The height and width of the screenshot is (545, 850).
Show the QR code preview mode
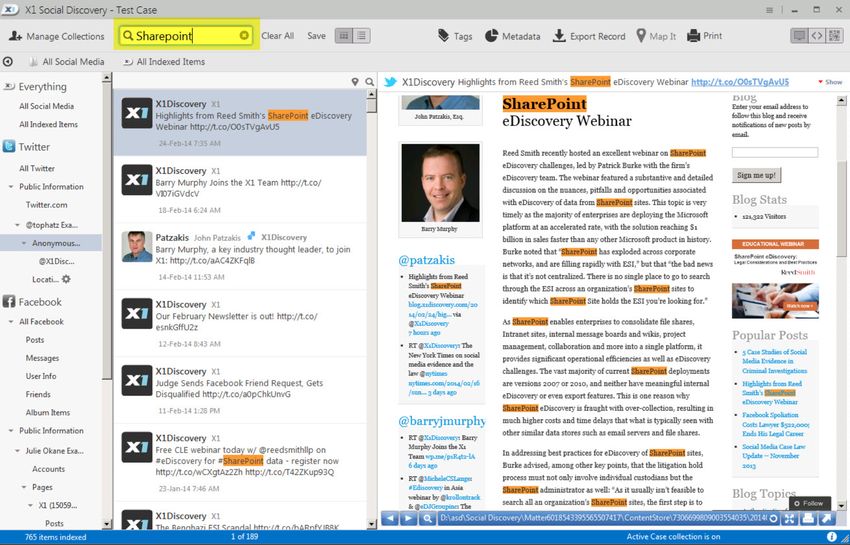pyautogui.click(x=835, y=36)
